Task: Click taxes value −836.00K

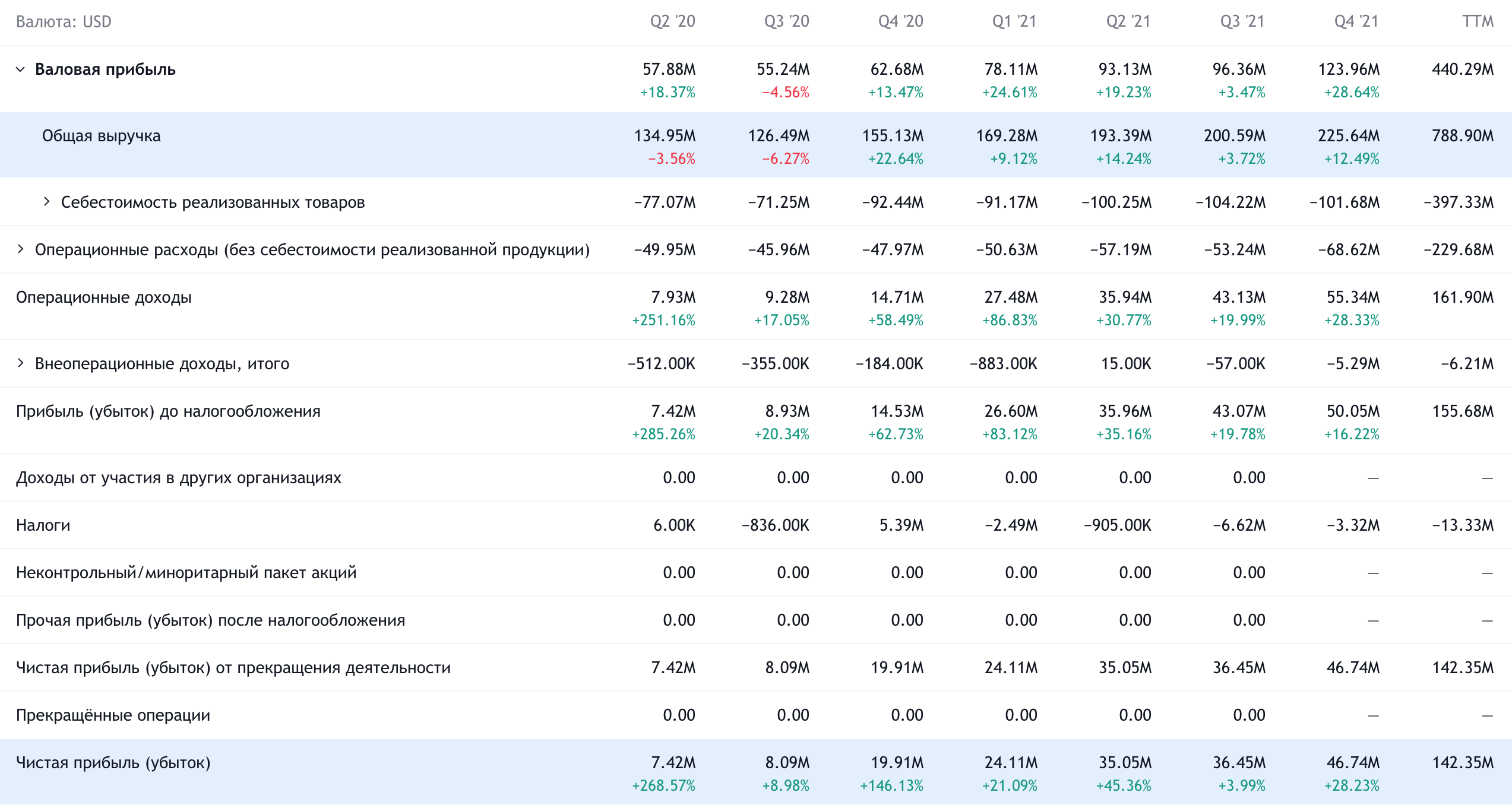Action: tap(776, 525)
